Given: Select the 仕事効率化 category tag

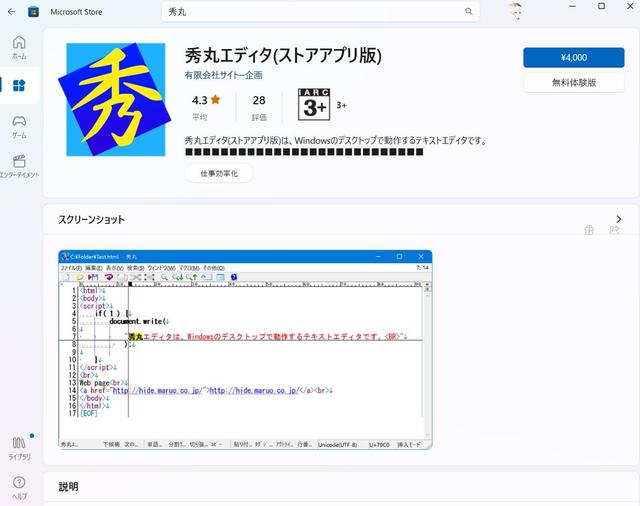Looking at the screenshot, I should (218, 173).
